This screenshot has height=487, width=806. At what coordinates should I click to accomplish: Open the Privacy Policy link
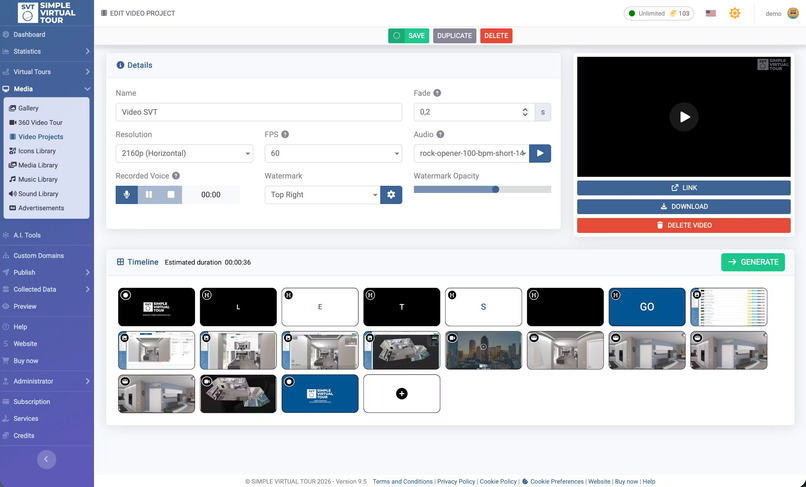(456, 482)
